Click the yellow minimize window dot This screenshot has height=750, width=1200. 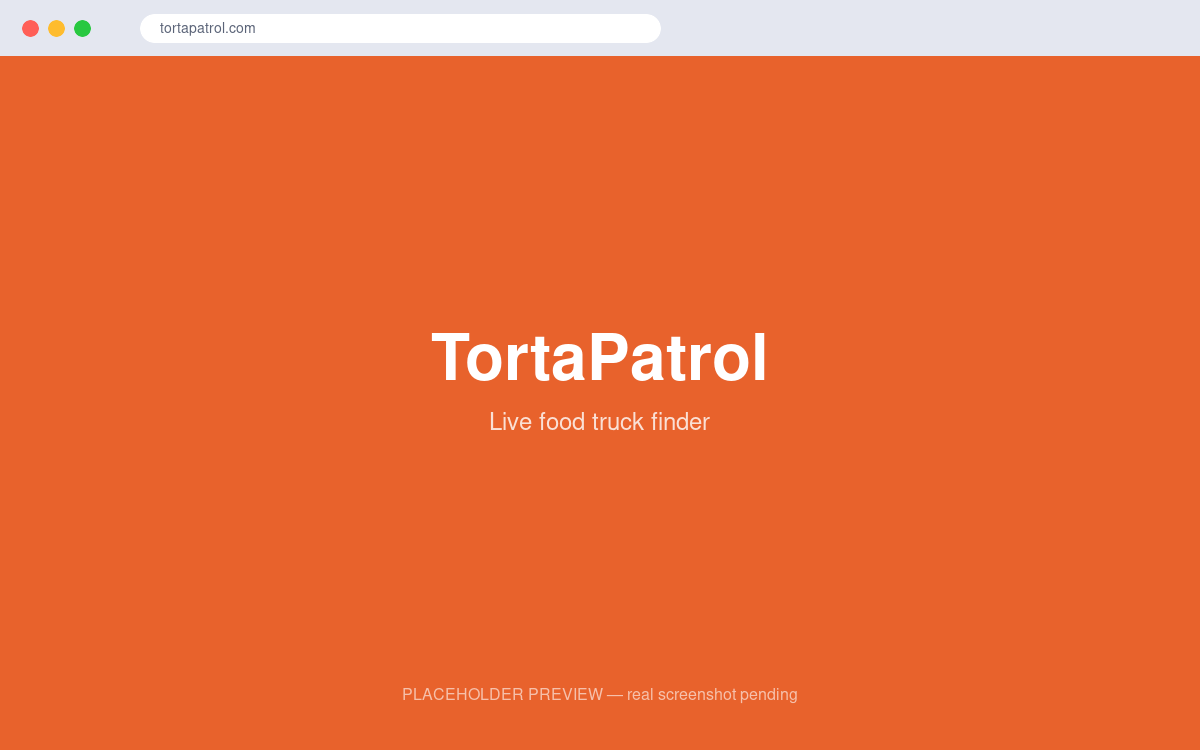[x=56, y=28]
